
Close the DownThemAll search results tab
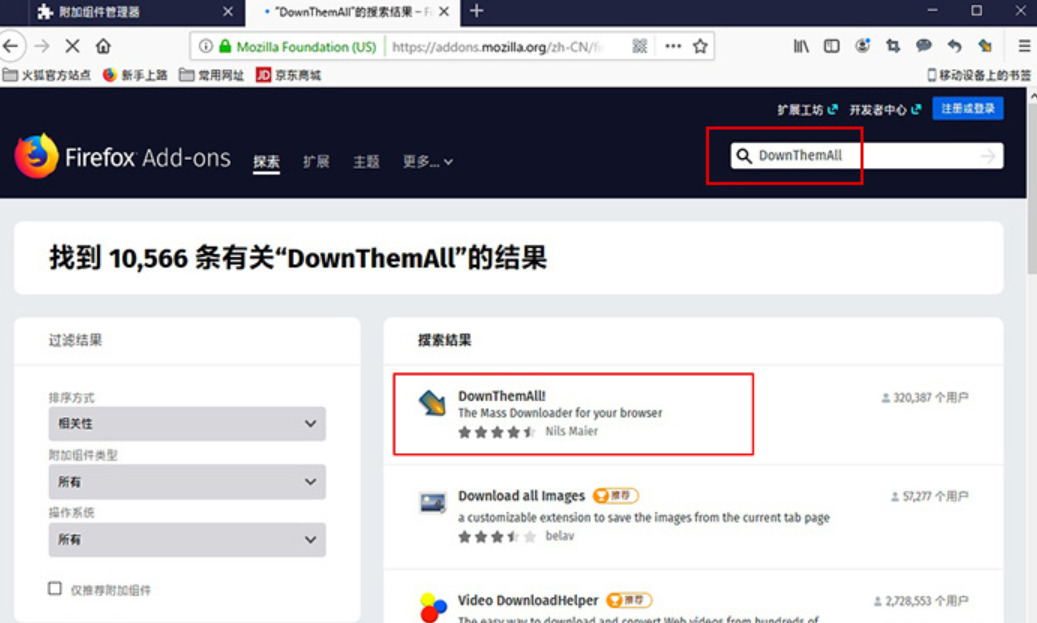tap(444, 11)
